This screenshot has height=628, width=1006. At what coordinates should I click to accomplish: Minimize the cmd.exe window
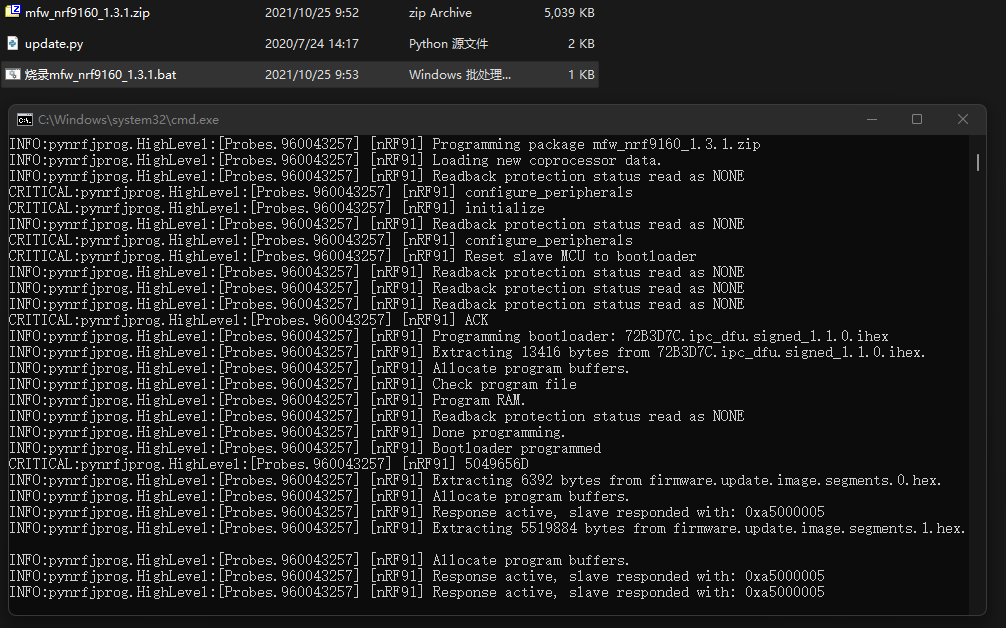(x=871, y=119)
